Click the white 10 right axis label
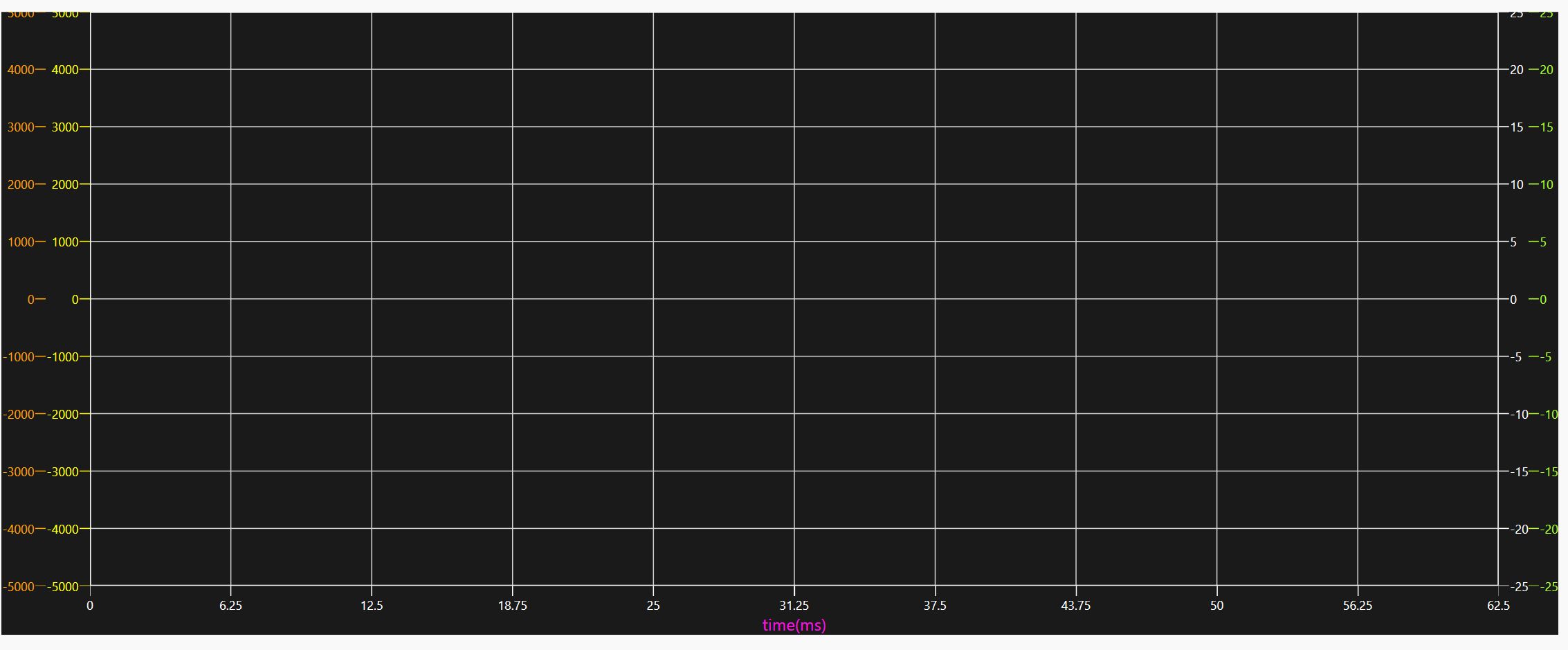1568x650 pixels. tap(1516, 185)
